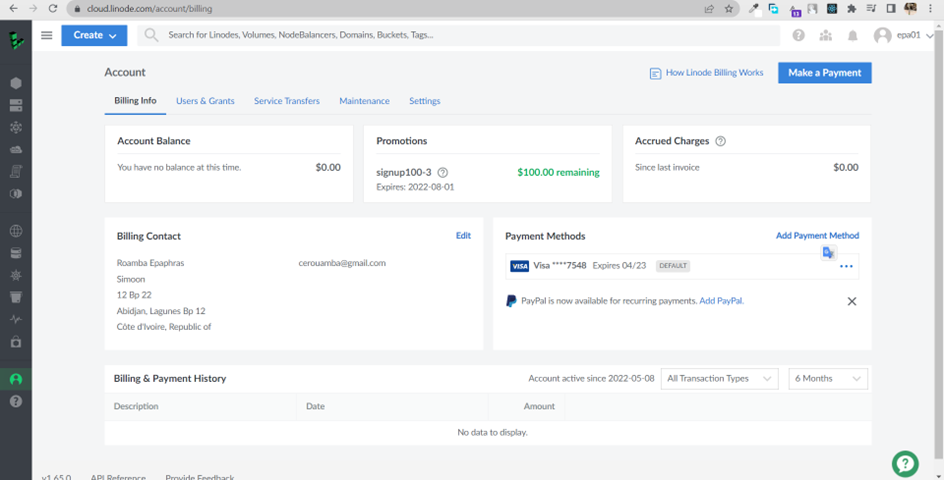Click the Date column header

tap(315, 407)
